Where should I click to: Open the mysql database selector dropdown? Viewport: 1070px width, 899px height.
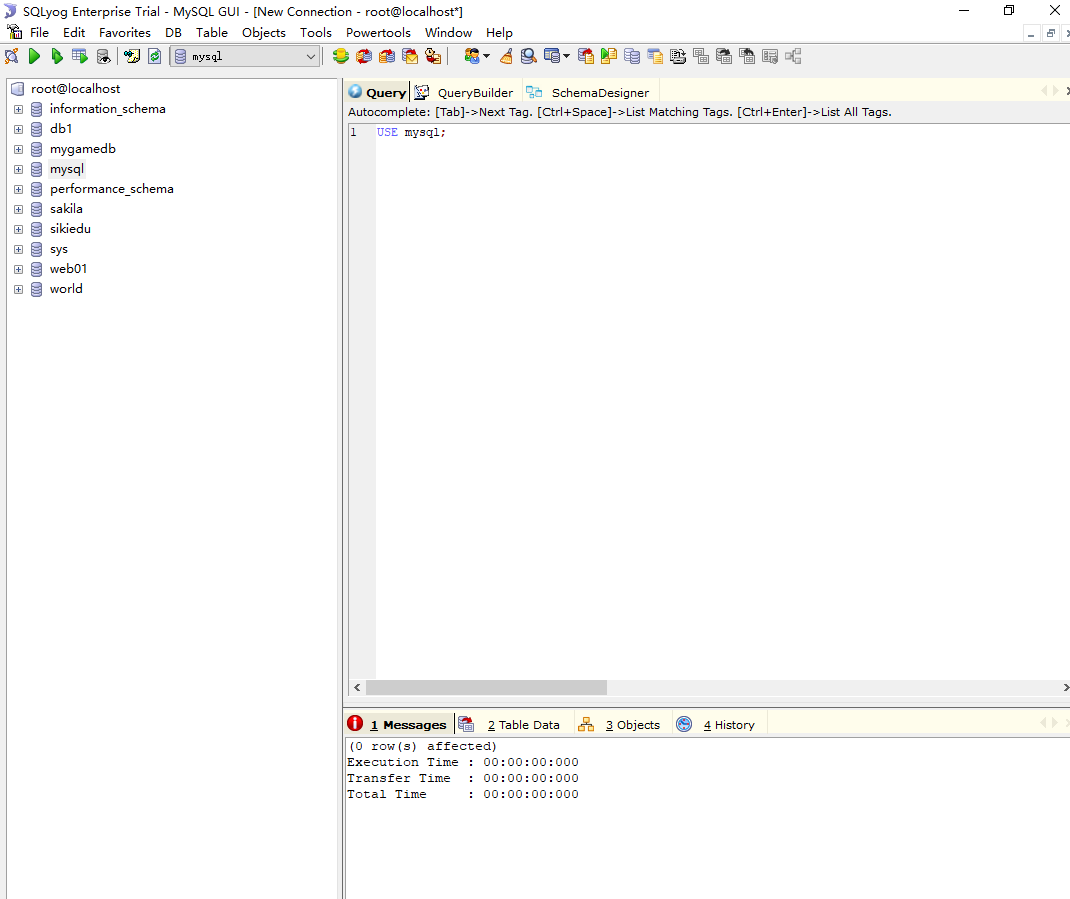point(245,57)
